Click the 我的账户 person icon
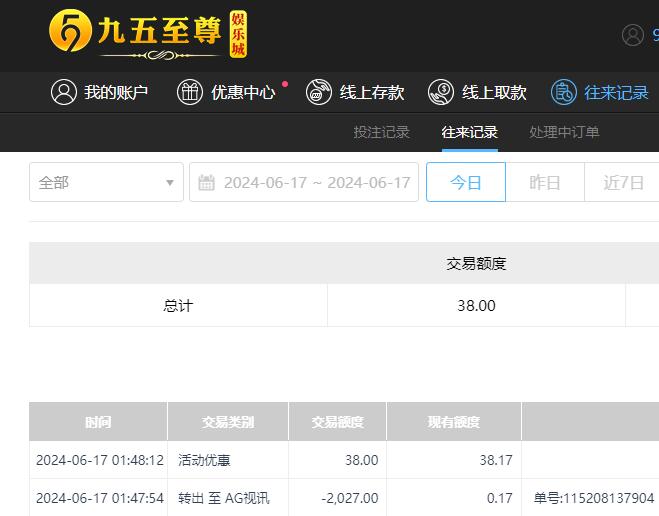Viewport: 659px width, 516px height. pos(64,92)
